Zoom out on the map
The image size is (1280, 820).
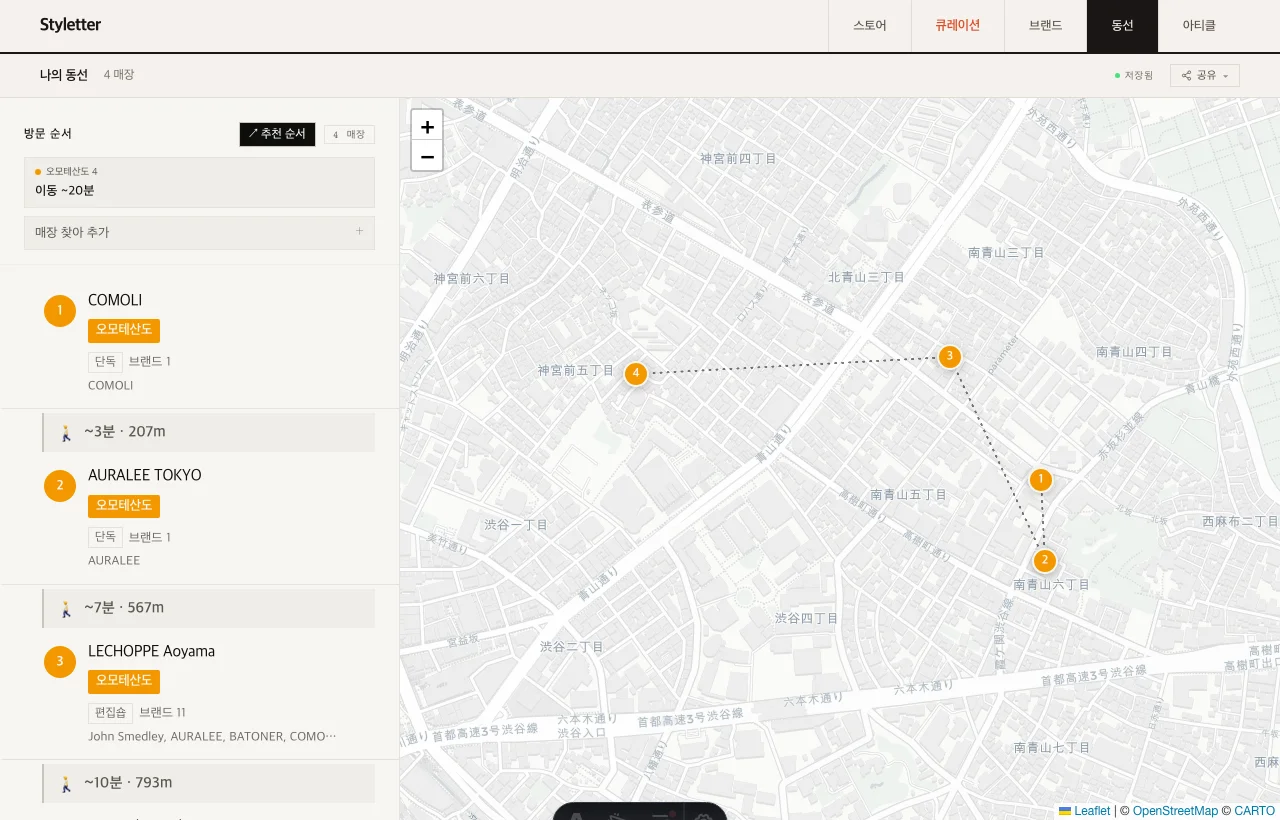pos(427,156)
